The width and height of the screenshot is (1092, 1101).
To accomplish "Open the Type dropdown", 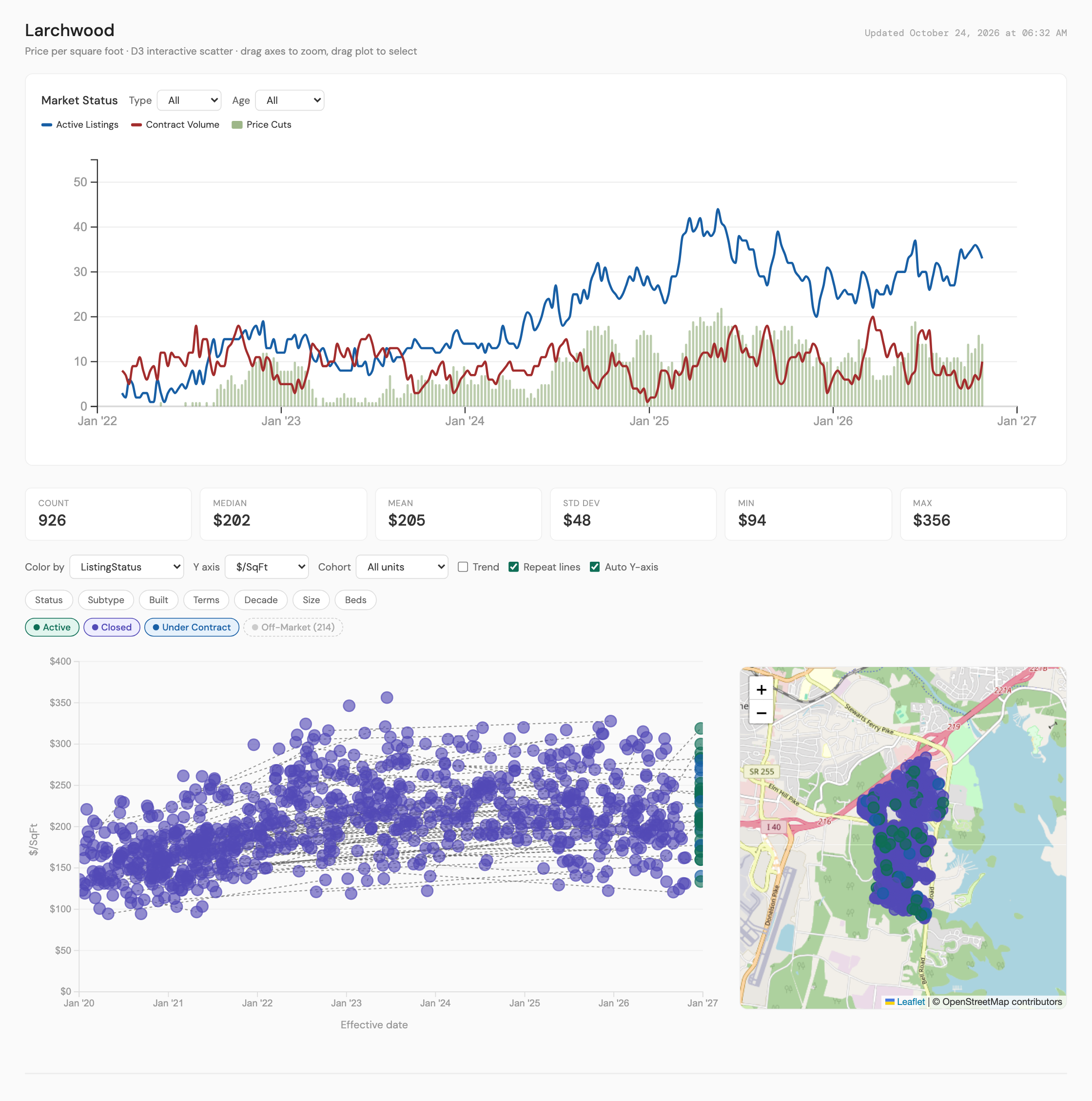I will coord(189,100).
